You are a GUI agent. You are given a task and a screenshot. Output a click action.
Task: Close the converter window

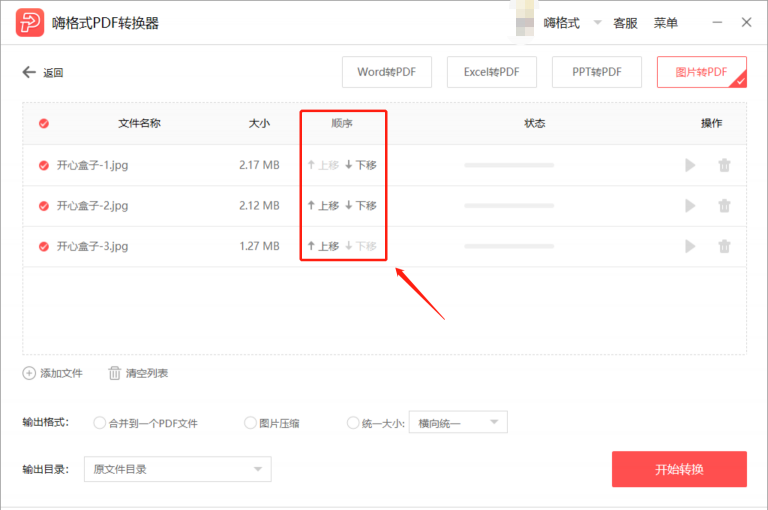pos(746,23)
